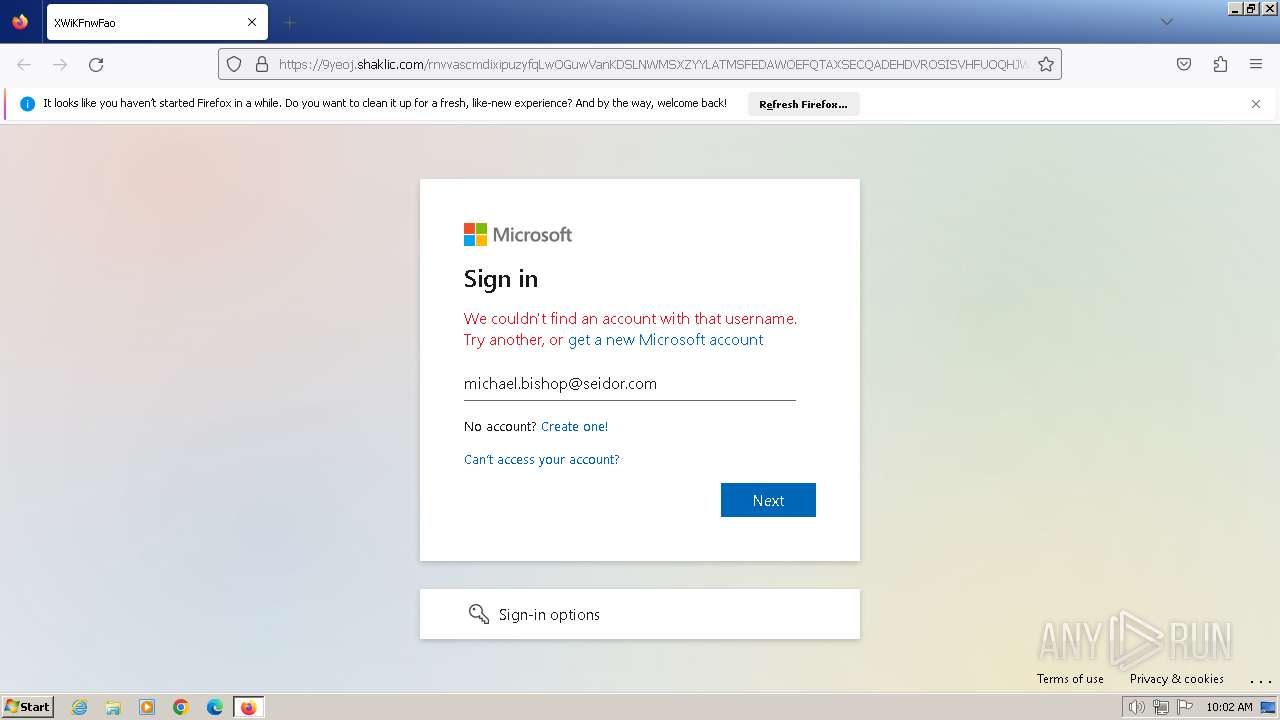Image resolution: width=1280 pixels, height=720 pixels.
Task: Click the email field with michael.bishop@seidor.com
Action: [x=630, y=384]
